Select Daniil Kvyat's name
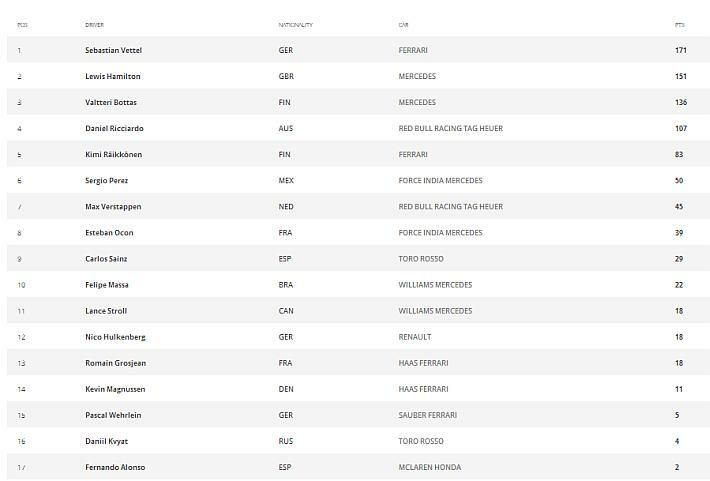This screenshot has width=710, height=481. click(x=106, y=441)
